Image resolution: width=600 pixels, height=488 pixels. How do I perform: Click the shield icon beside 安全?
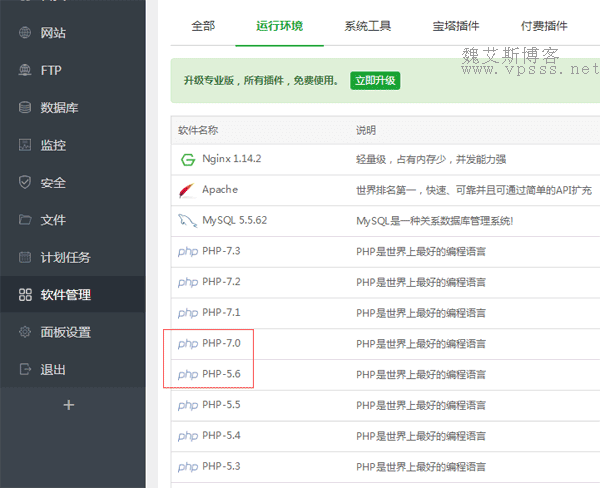pos(25,182)
